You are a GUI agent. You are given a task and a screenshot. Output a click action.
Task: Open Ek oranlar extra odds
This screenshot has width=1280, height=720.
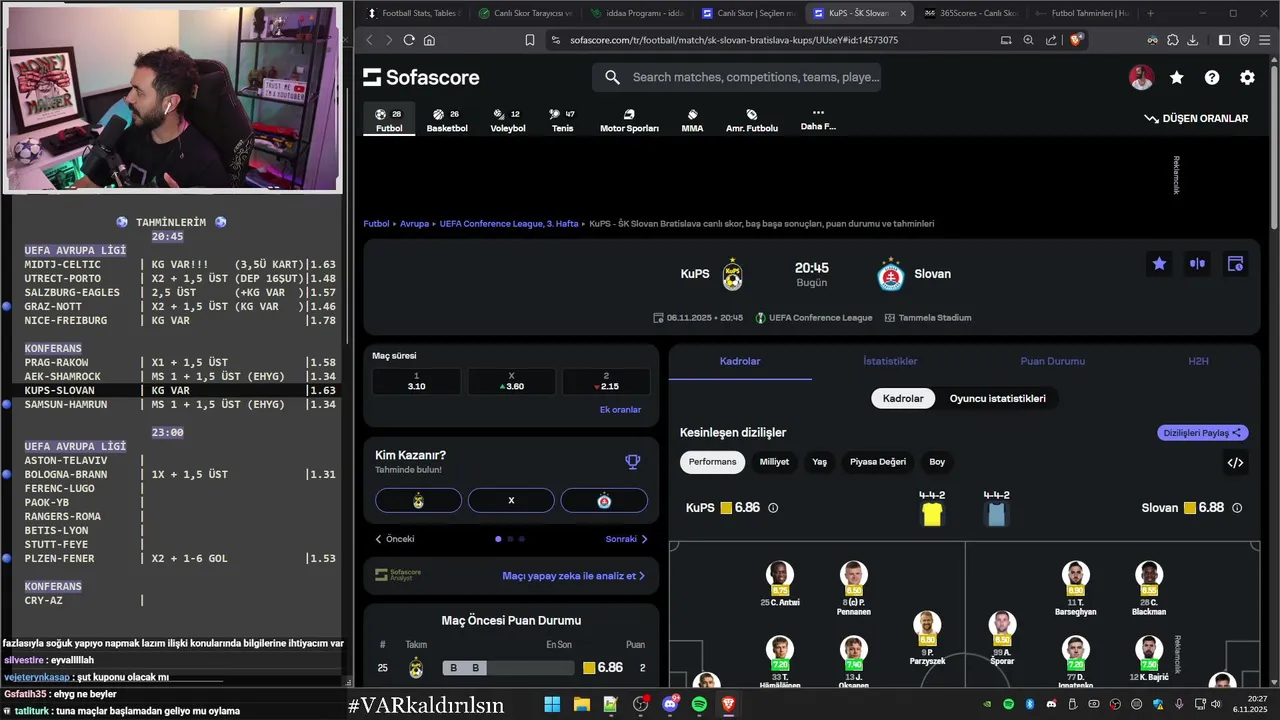pos(620,409)
